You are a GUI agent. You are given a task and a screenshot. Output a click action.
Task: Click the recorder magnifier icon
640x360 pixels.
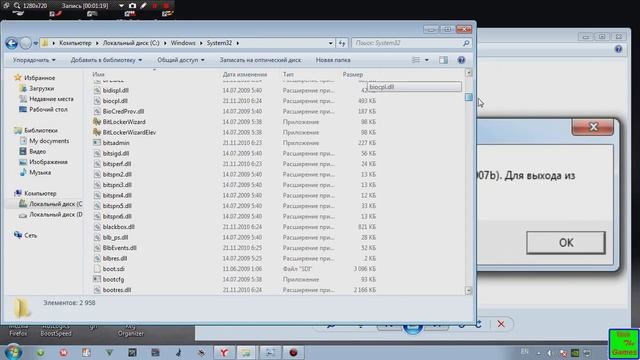coord(17,6)
